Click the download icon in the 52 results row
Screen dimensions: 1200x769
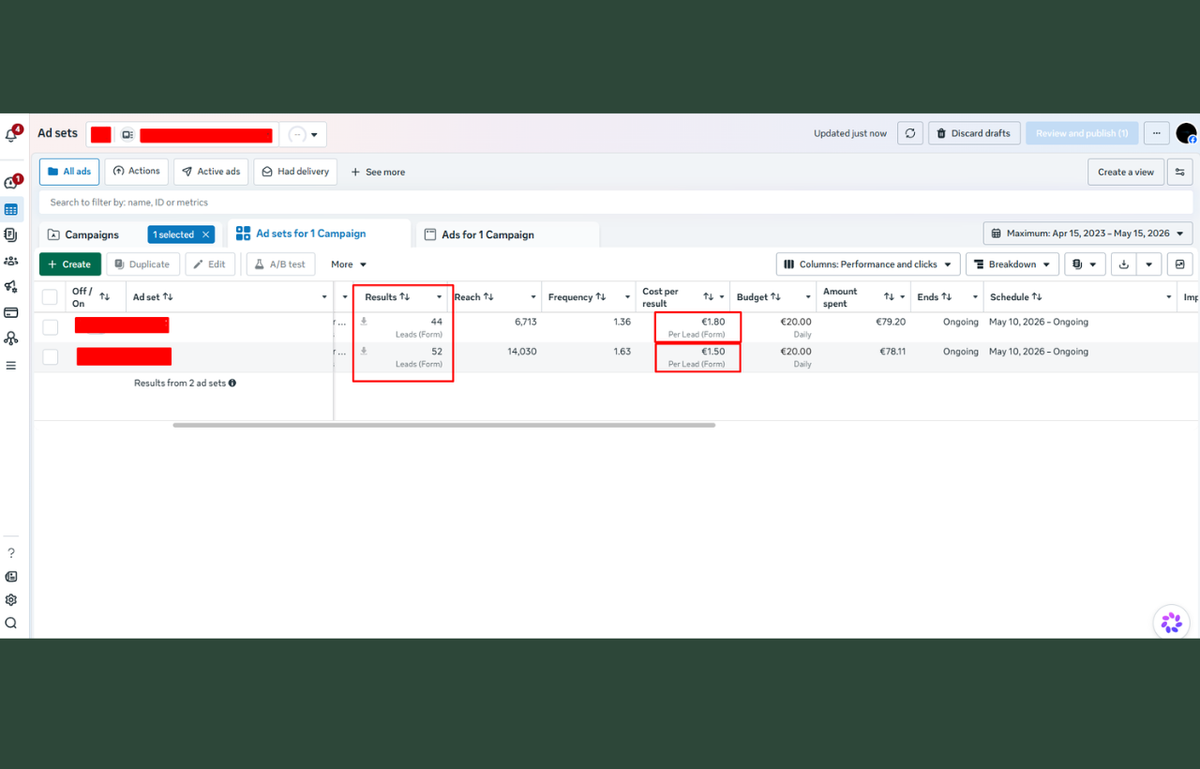(364, 352)
